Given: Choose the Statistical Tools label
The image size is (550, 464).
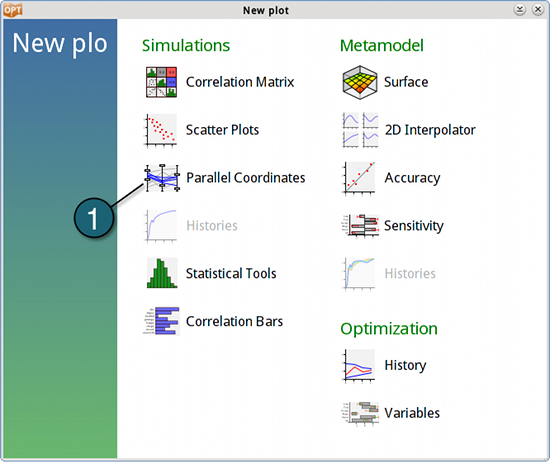Looking at the screenshot, I should (231, 273).
